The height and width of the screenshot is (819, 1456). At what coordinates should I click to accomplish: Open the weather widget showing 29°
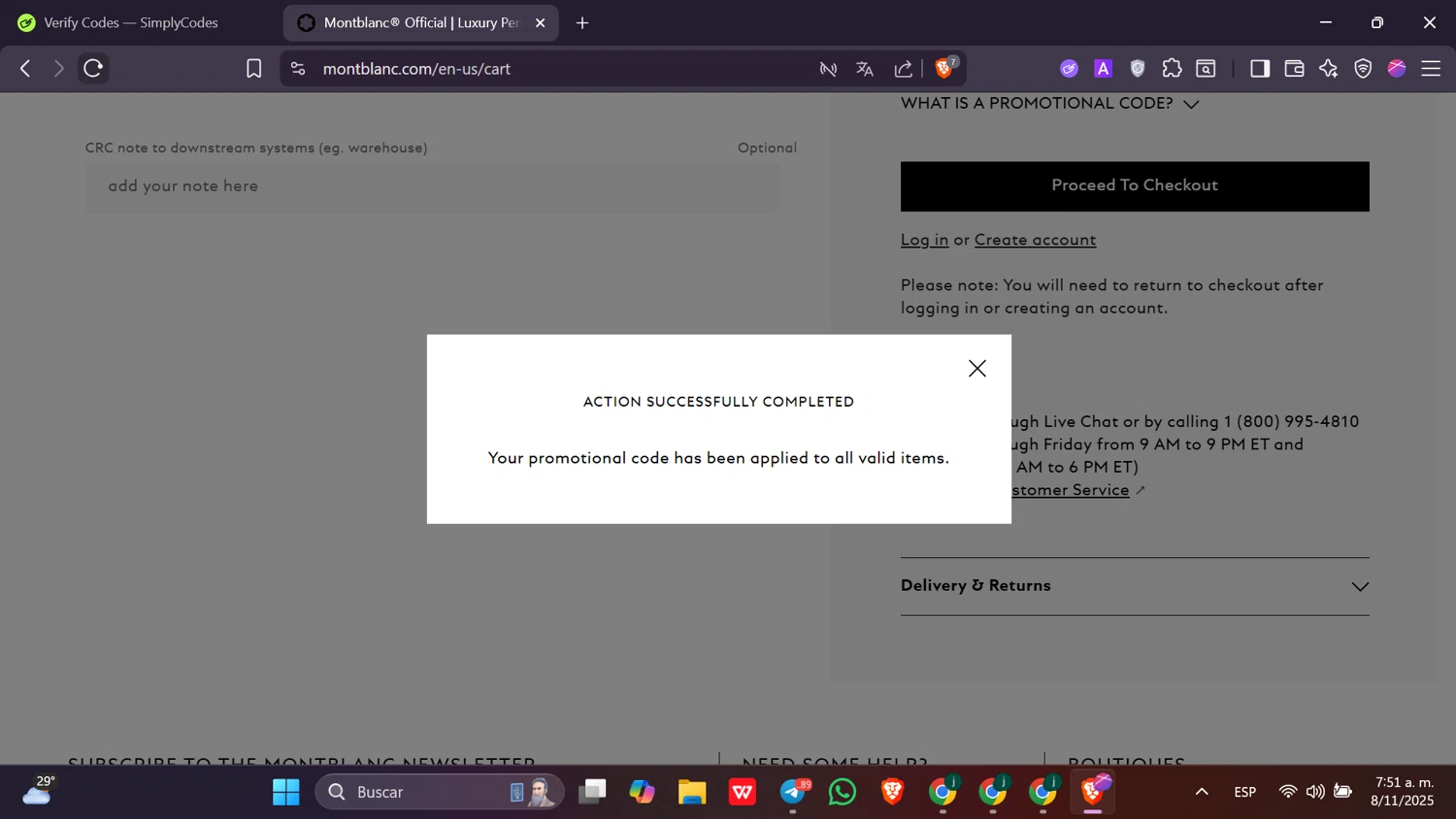click(39, 791)
